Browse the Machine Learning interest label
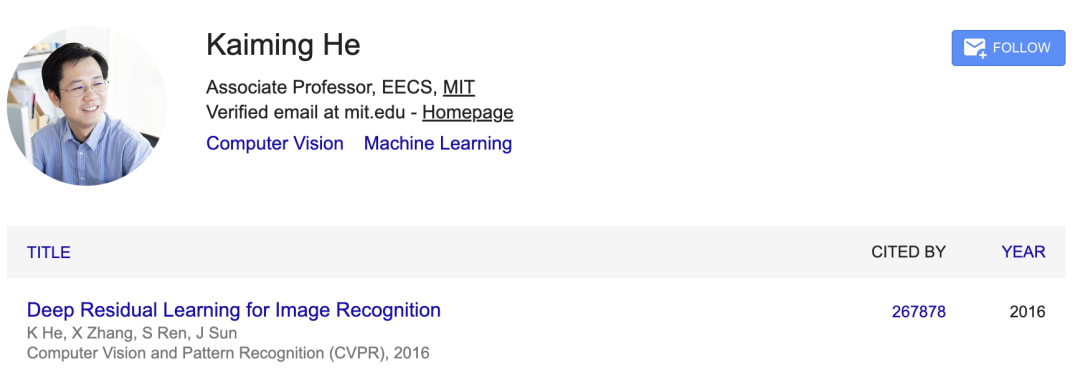This screenshot has height=379, width=1080. click(438, 143)
